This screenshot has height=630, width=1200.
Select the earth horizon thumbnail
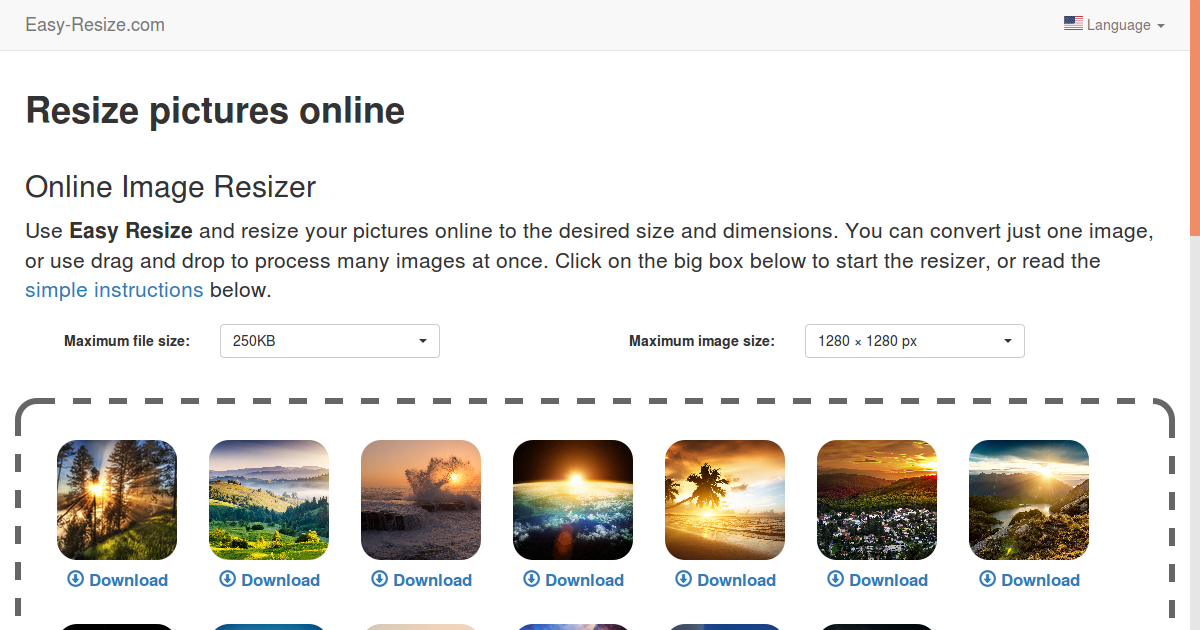click(x=572, y=499)
